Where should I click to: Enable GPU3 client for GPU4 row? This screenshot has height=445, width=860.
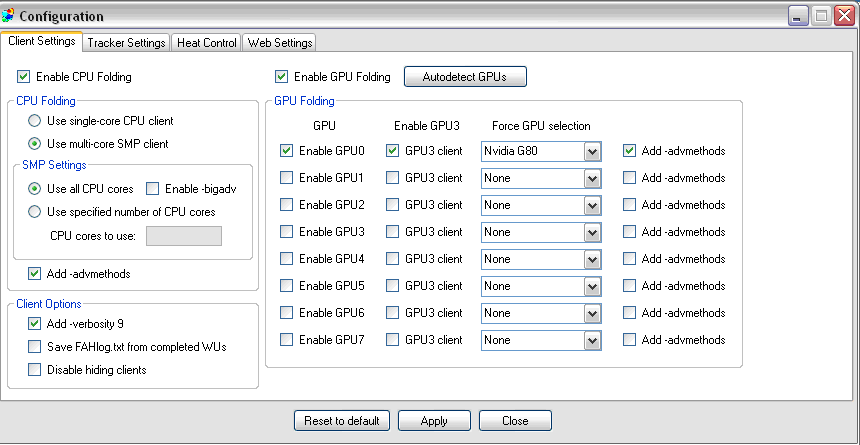pyautogui.click(x=392, y=258)
